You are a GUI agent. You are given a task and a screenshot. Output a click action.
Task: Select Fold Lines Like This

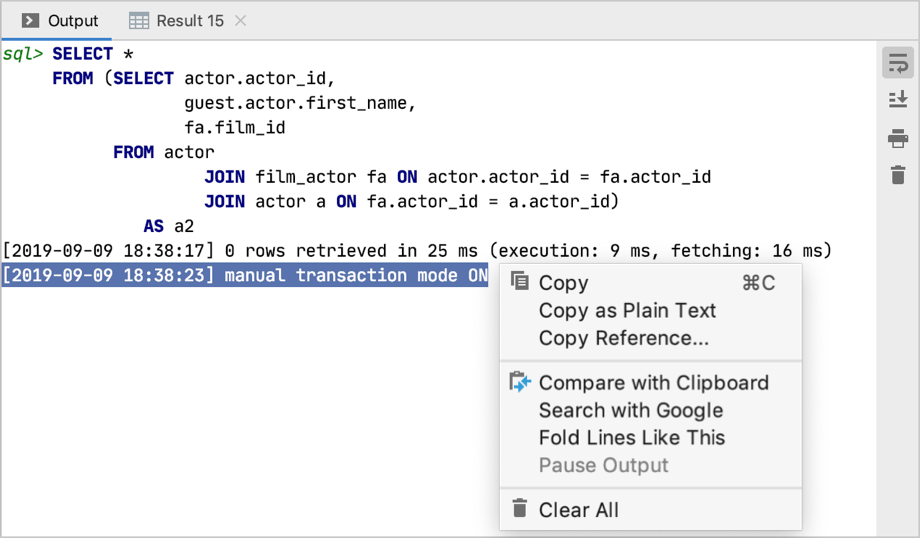tap(631, 437)
